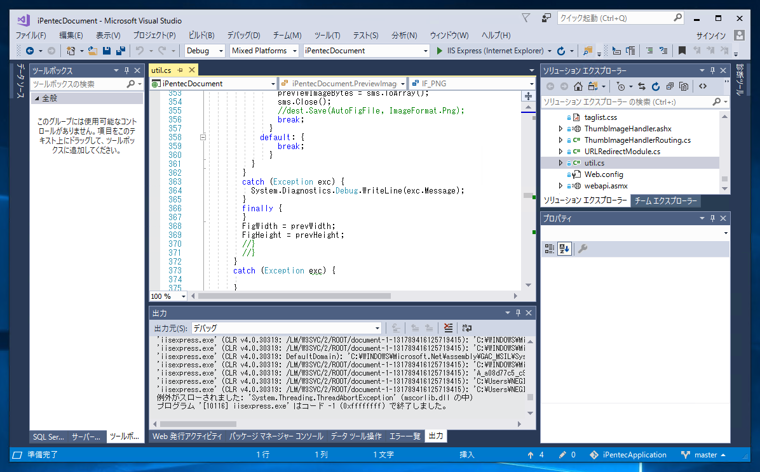Viewport: 760px width, 472px height.
Task: Click the データソース side tab
Action: pyautogui.click(x=20, y=80)
